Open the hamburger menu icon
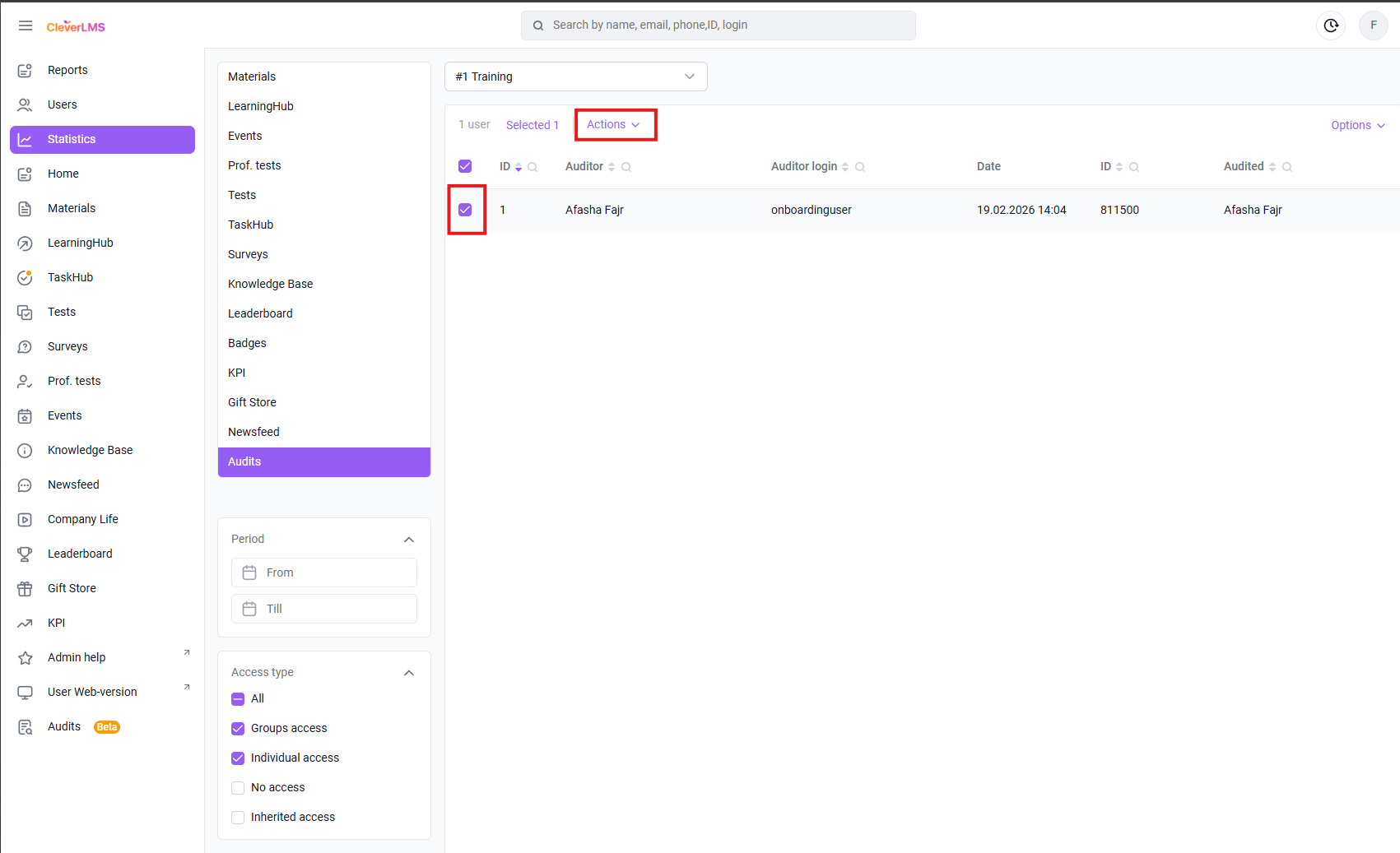Viewport: 1400px width, 853px height. point(26,25)
